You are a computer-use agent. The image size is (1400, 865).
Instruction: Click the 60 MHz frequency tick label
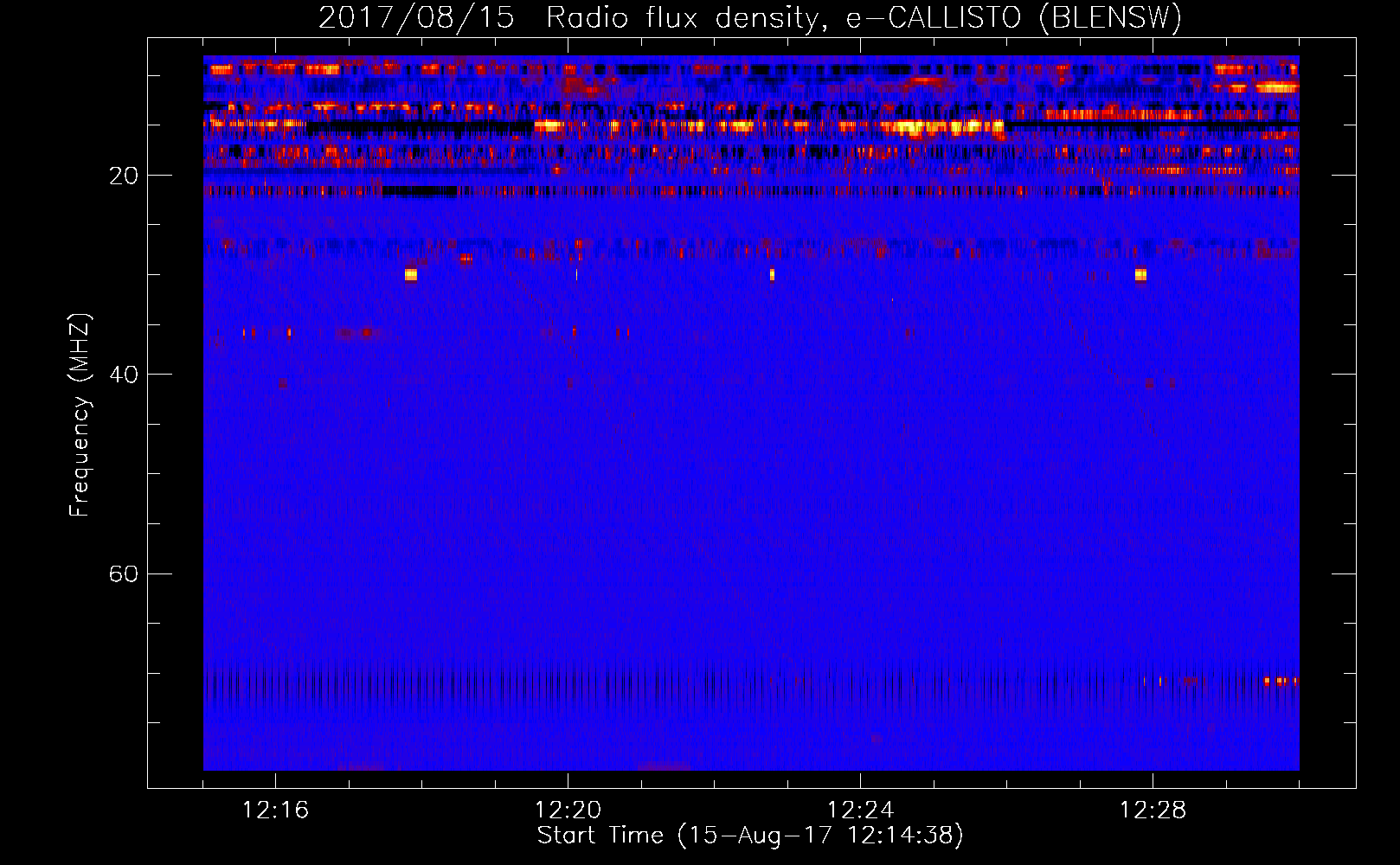click(x=124, y=573)
